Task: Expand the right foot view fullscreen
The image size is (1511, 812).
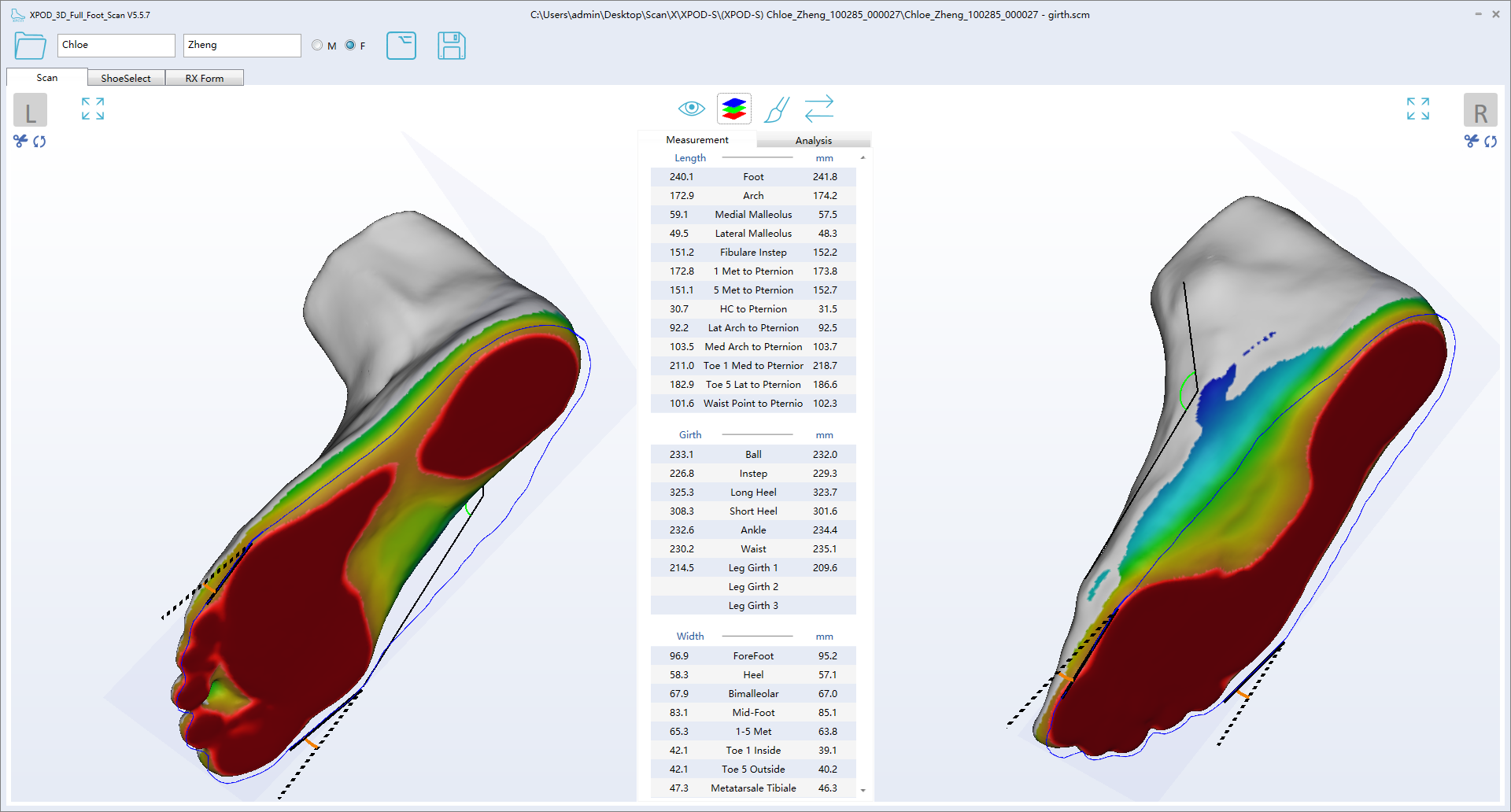Action: click(1417, 109)
